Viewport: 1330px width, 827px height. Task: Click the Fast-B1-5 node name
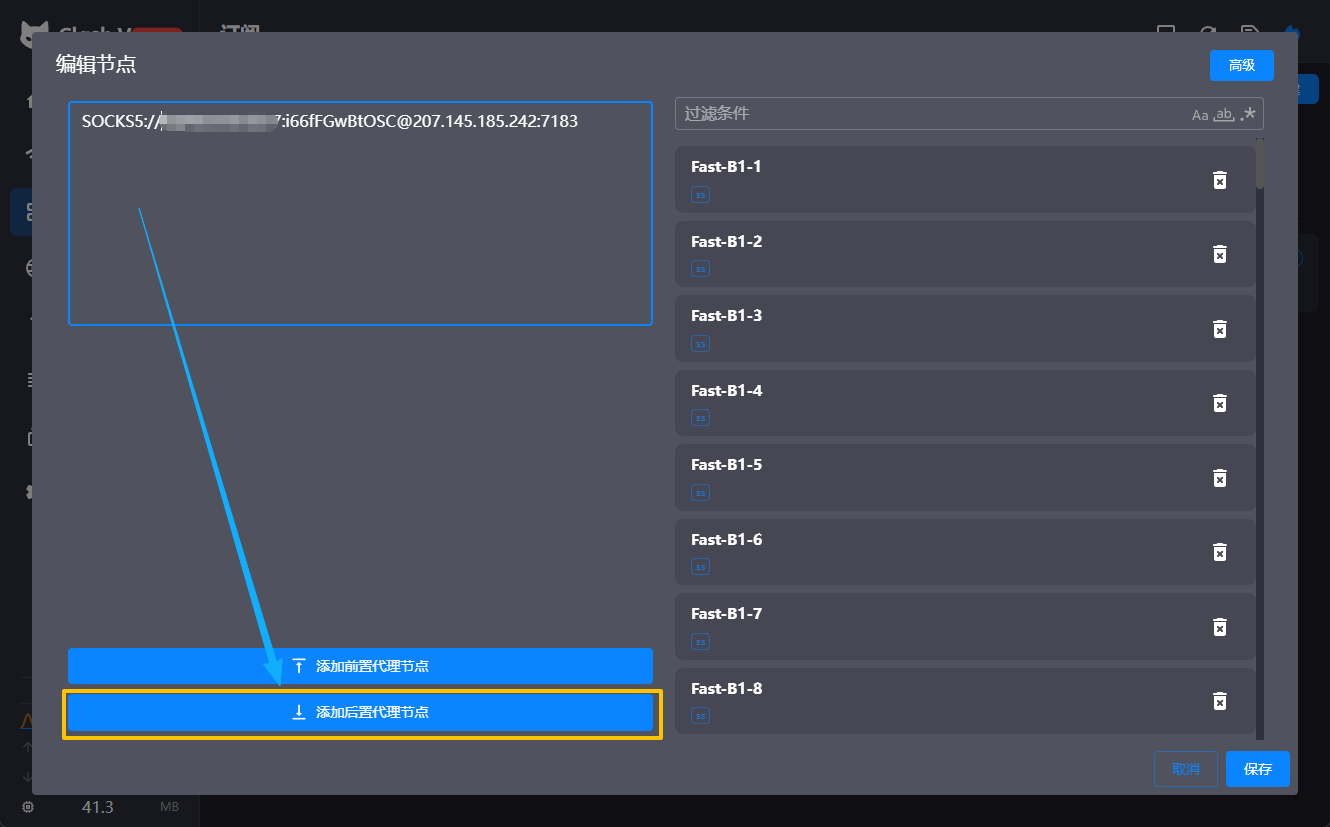pos(726,465)
